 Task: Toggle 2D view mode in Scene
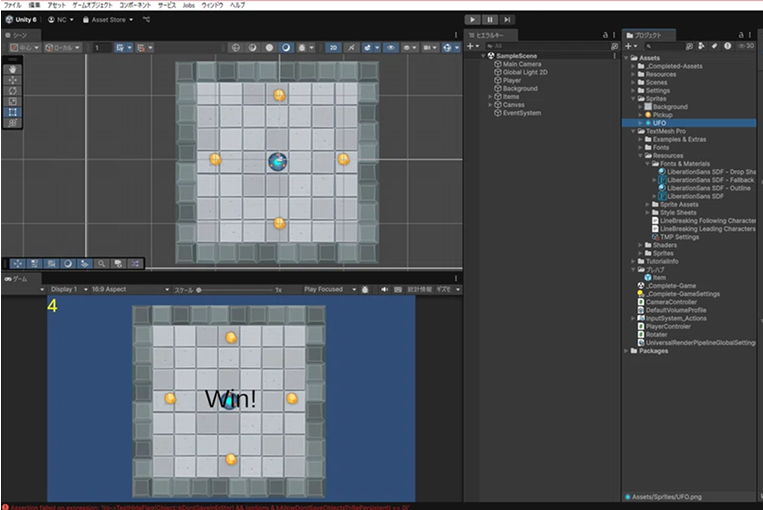click(x=333, y=47)
